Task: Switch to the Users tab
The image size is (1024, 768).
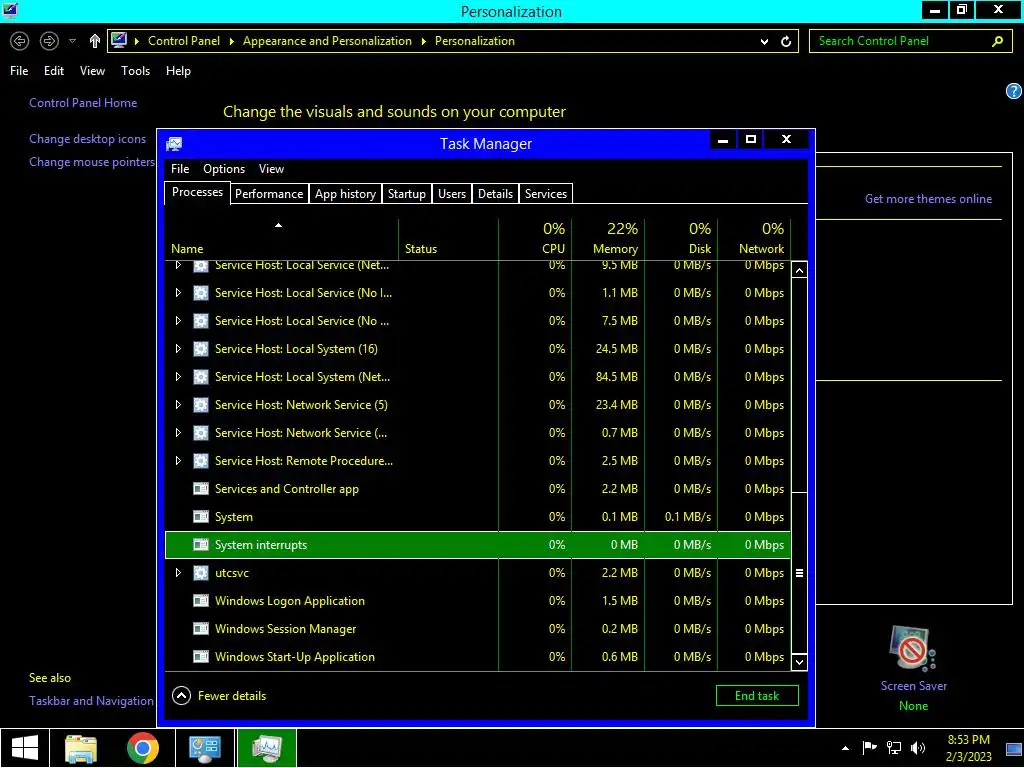Action: (452, 194)
